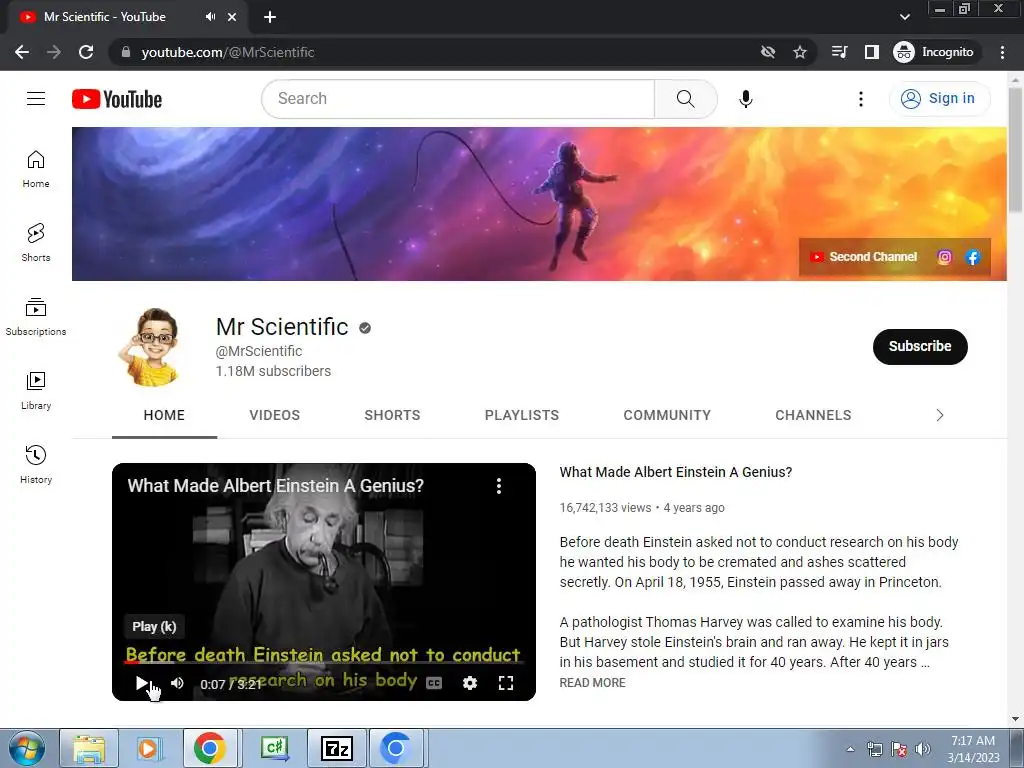Open tab search dropdown chevron
Screen dimensions: 1024x768
904,17
